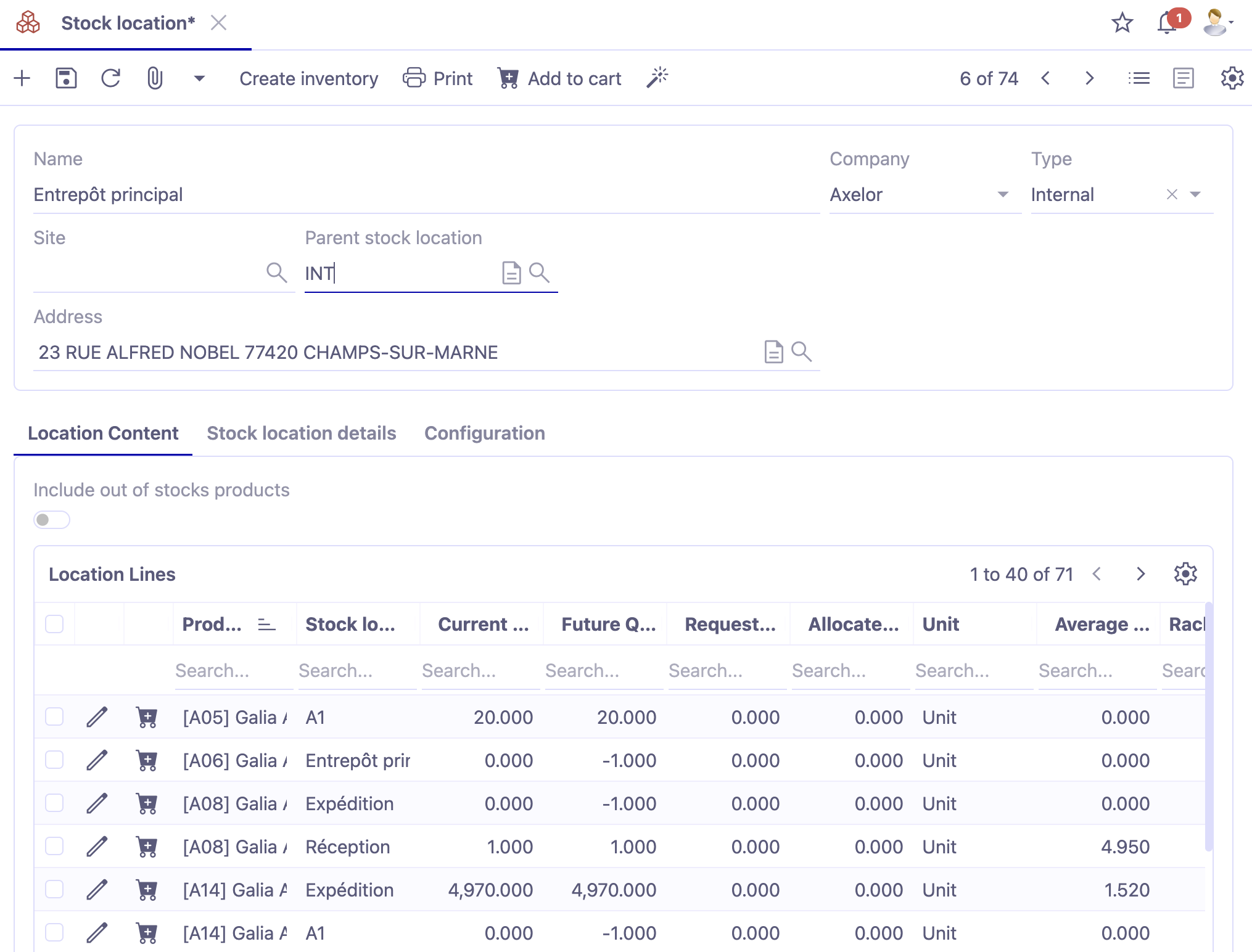
Task: Click Add to cart in the toolbar
Action: click(x=559, y=78)
